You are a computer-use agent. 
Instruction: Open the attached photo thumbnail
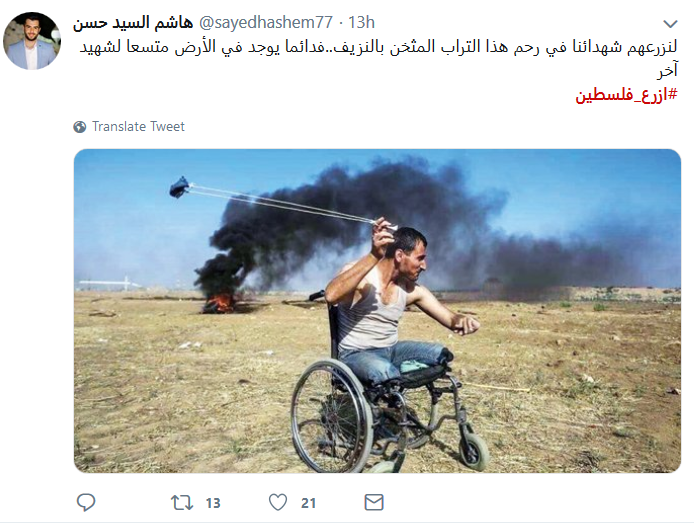pyautogui.click(x=377, y=311)
